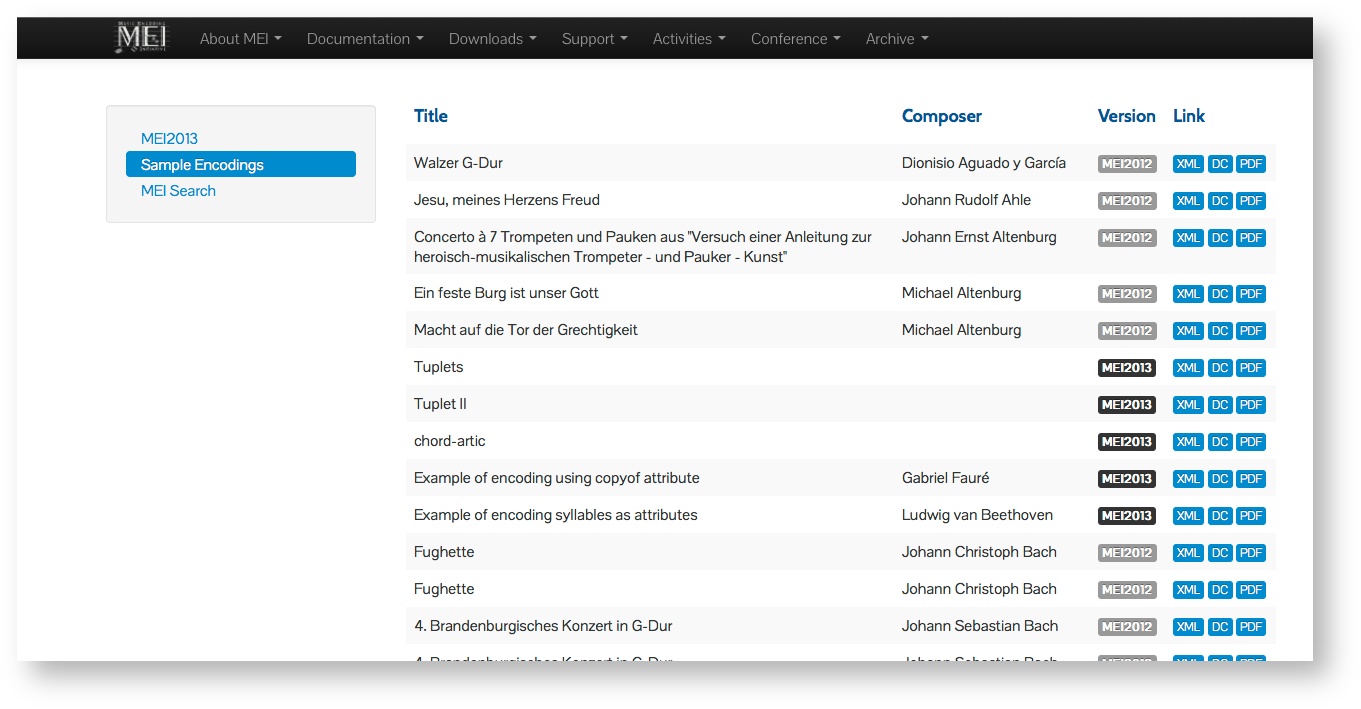The height and width of the screenshot is (709, 1361).
Task: Click the Title column header
Action: coord(430,116)
